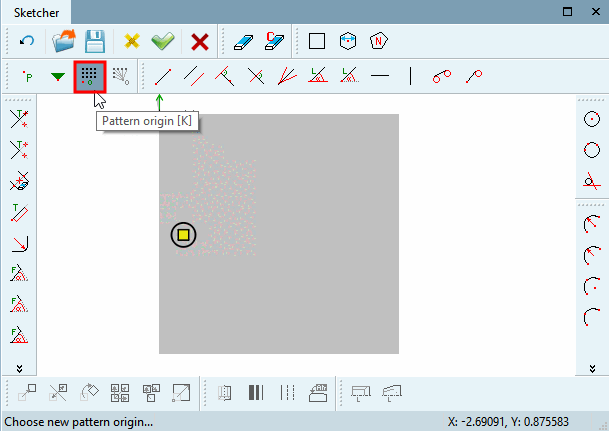Viewport: 609px width, 431px height.
Task: Select bottom F angle triangle tool
Action: 19,335
